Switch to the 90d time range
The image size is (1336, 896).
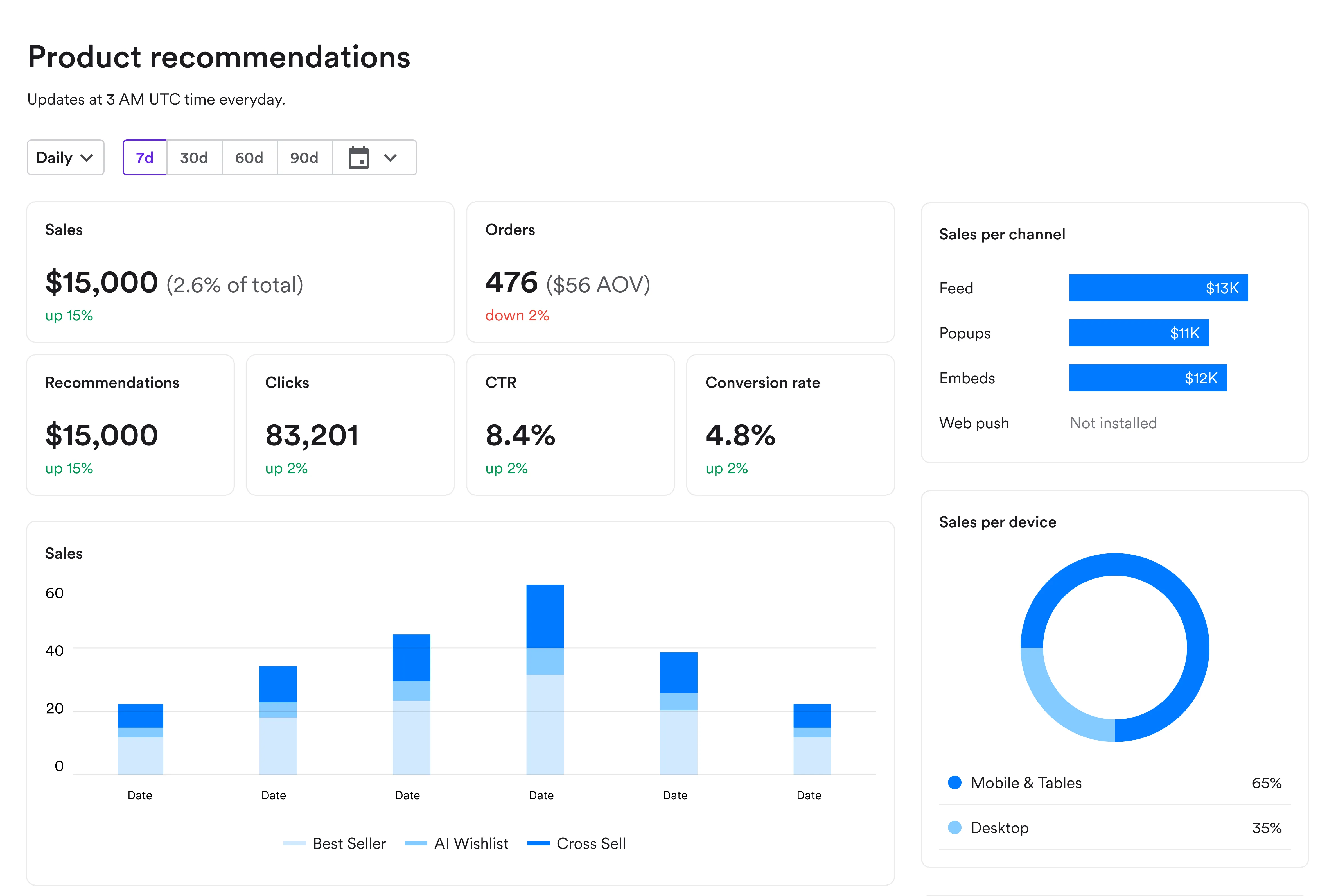click(x=304, y=157)
